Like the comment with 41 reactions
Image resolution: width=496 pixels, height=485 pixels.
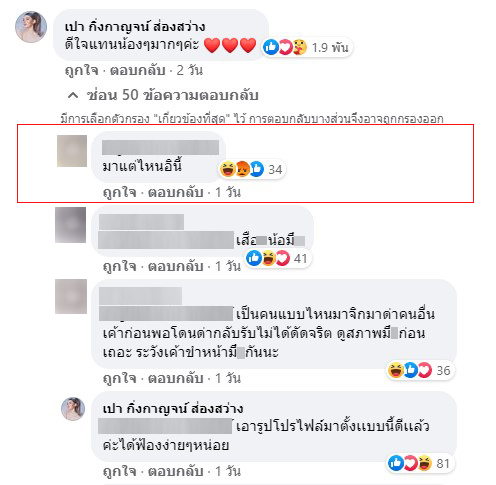click(x=120, y=266)
